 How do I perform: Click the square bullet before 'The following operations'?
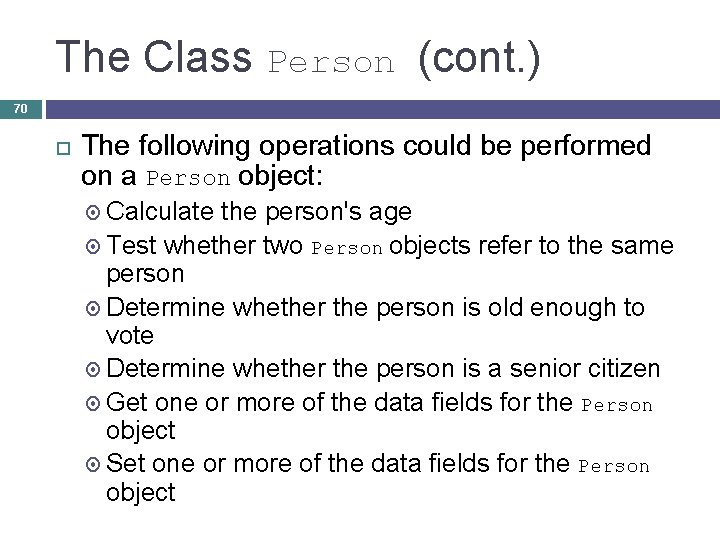pyautogui.click(x=62, y=147)
